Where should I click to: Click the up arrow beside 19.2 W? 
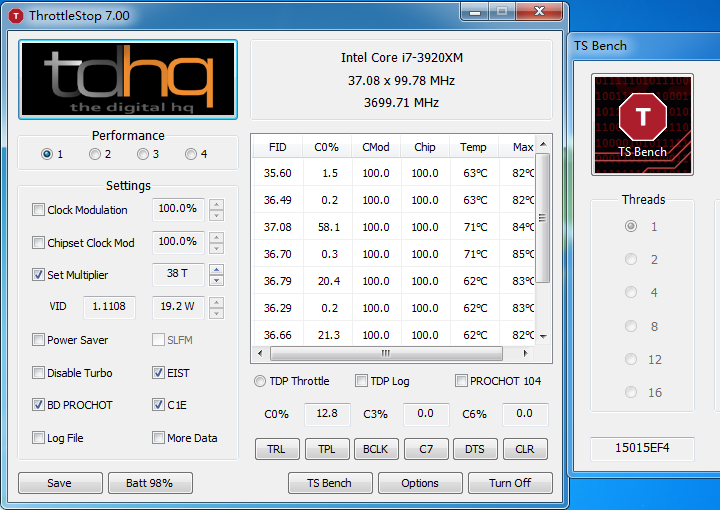click(216, 303)
